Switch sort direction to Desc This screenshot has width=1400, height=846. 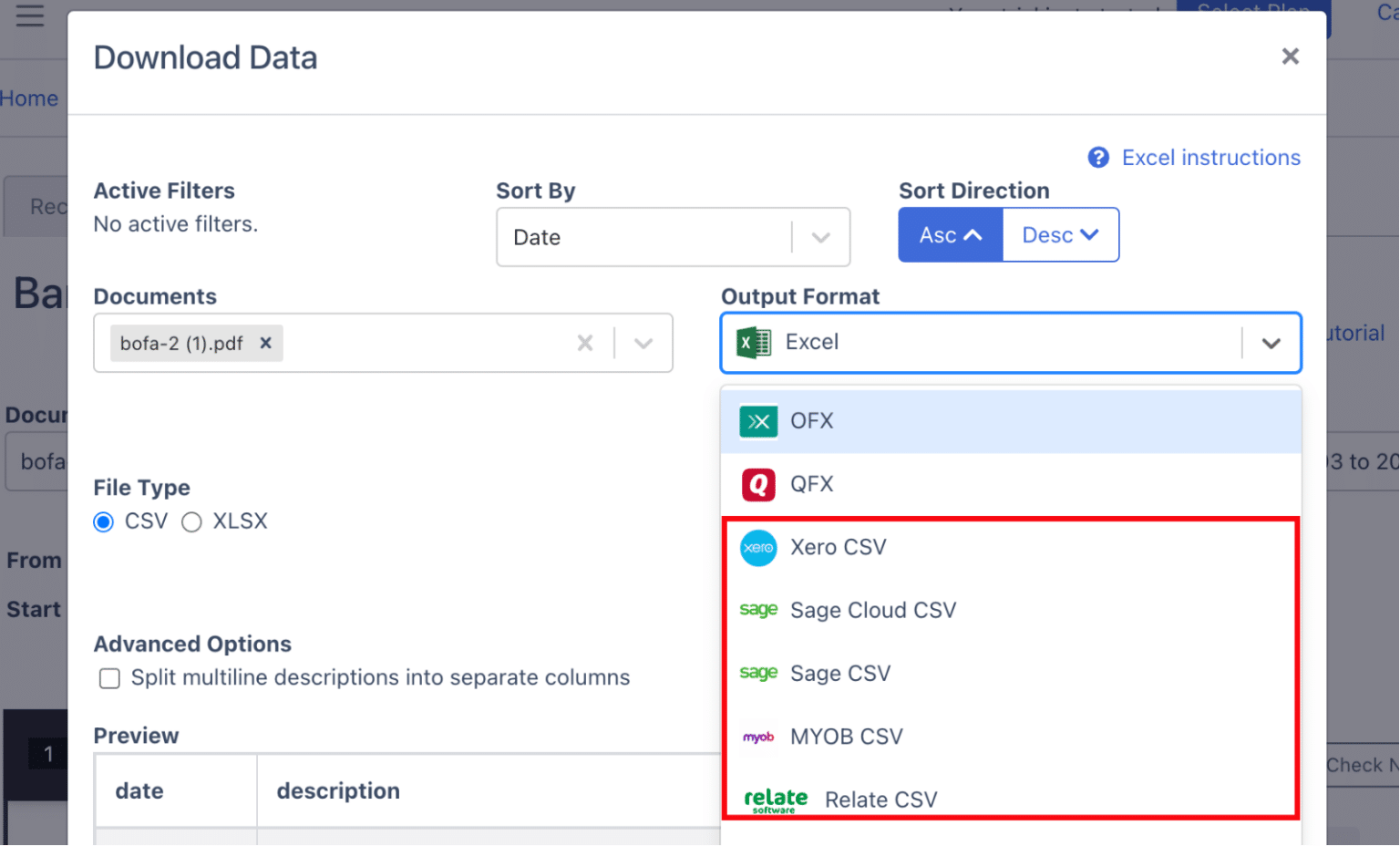click(x=1060, y=234)
